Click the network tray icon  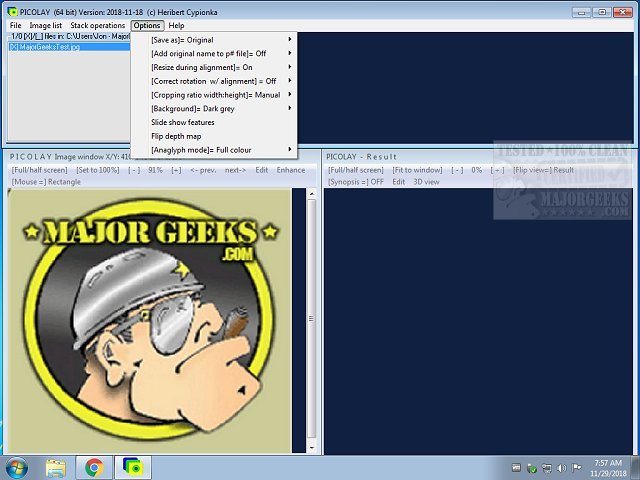(547, 468)
